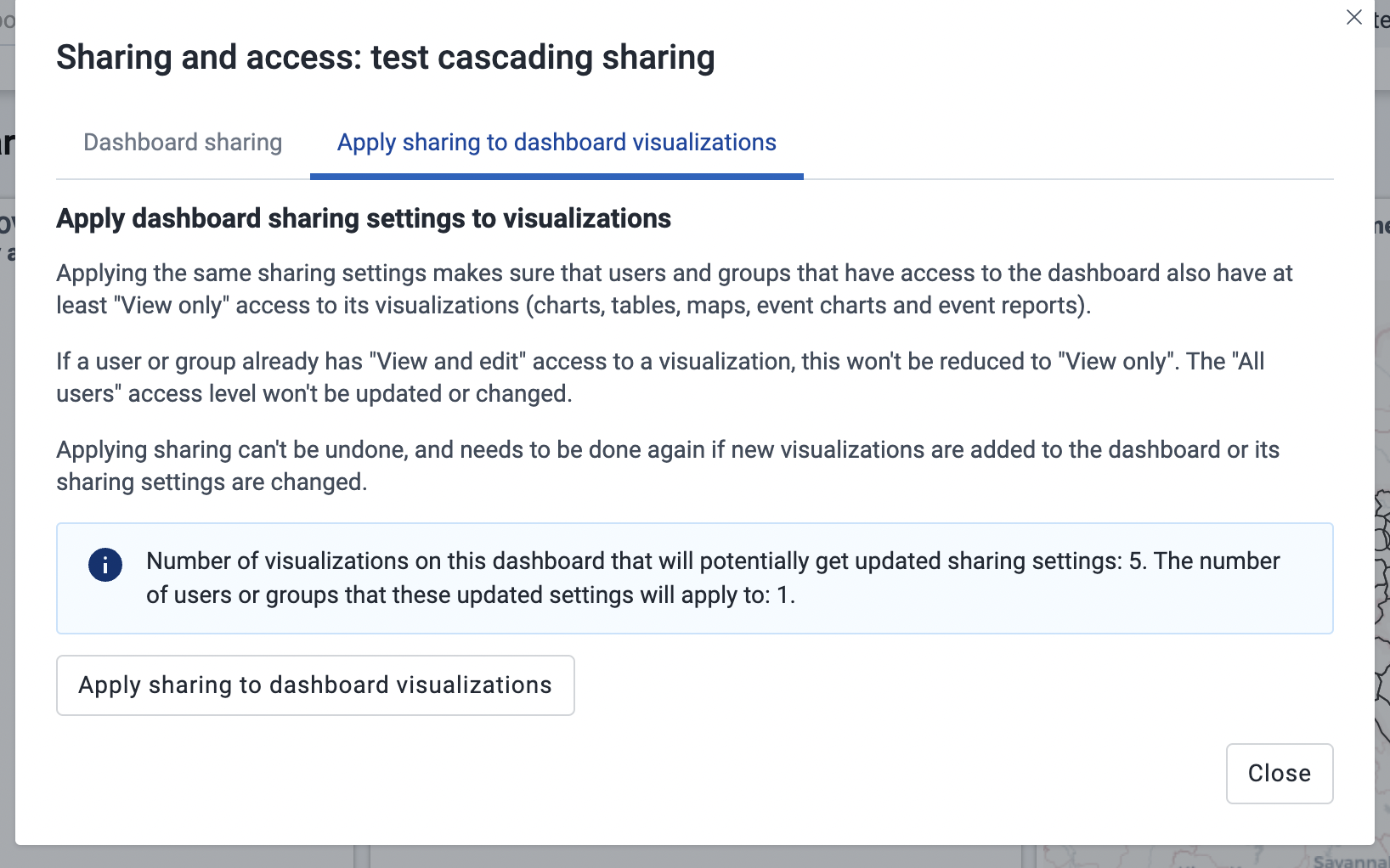Click the Close button
Screen dimensions: 1390x868
point(1279,773)
